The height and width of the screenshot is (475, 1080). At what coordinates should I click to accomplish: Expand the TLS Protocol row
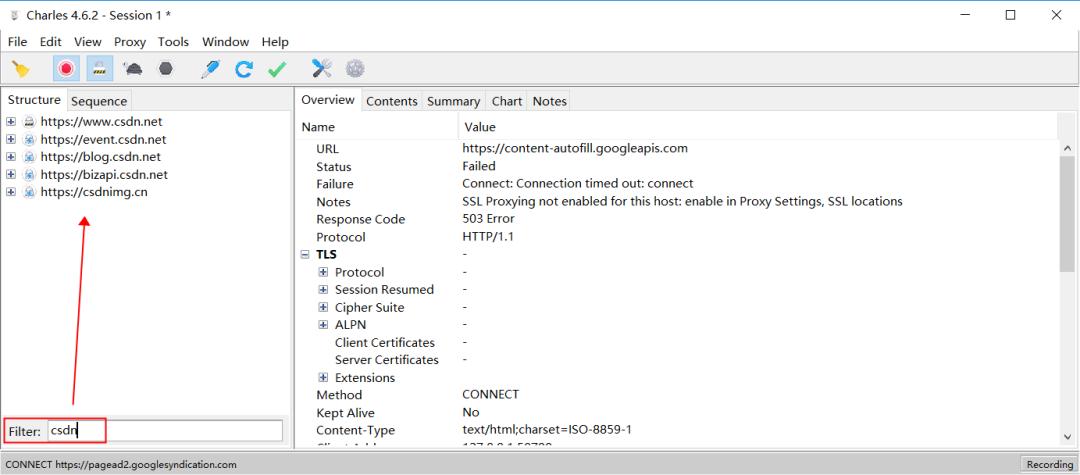pos(323,272)
